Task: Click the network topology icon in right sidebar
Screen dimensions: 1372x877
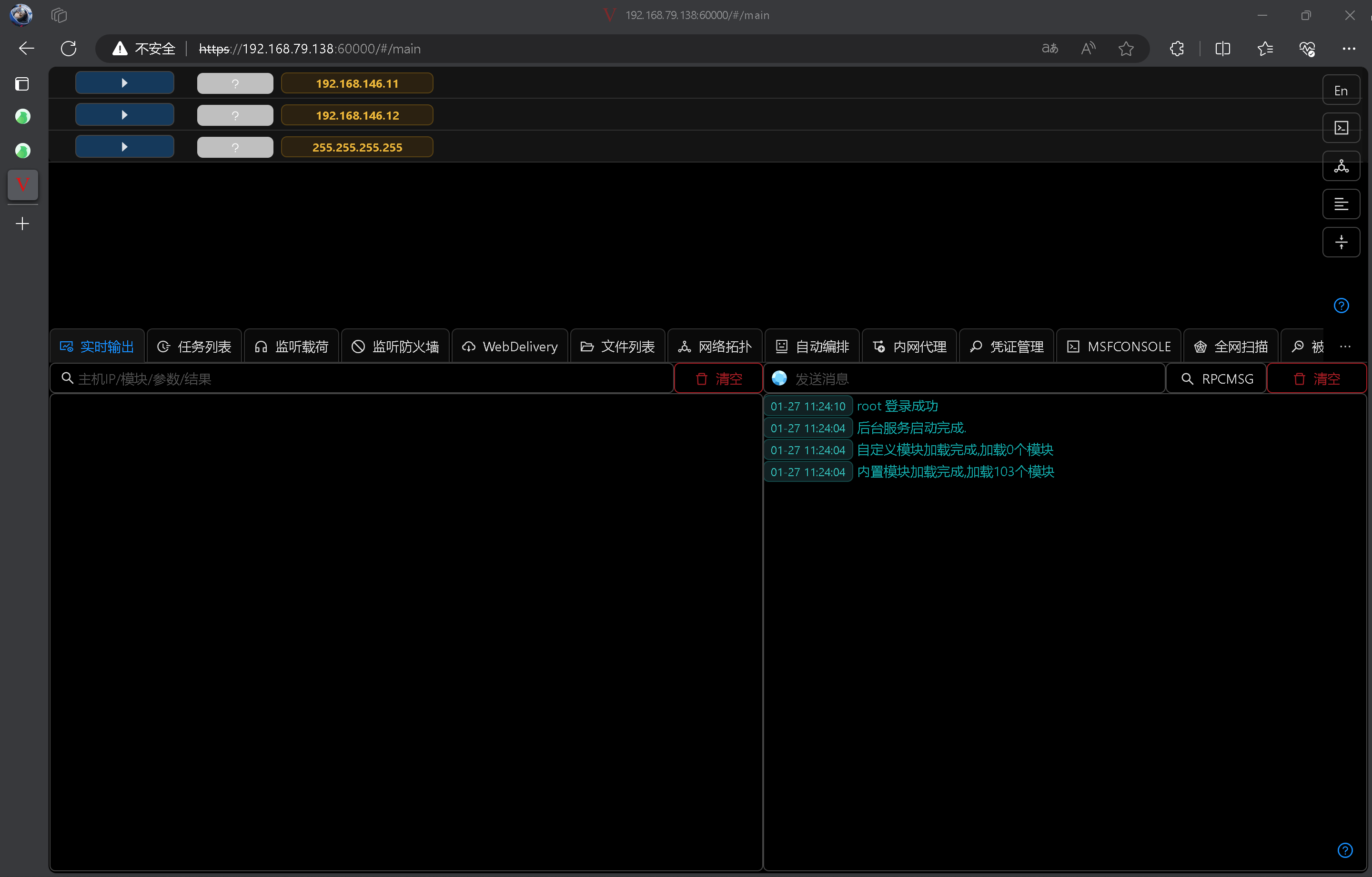Action: (1341, 166)
